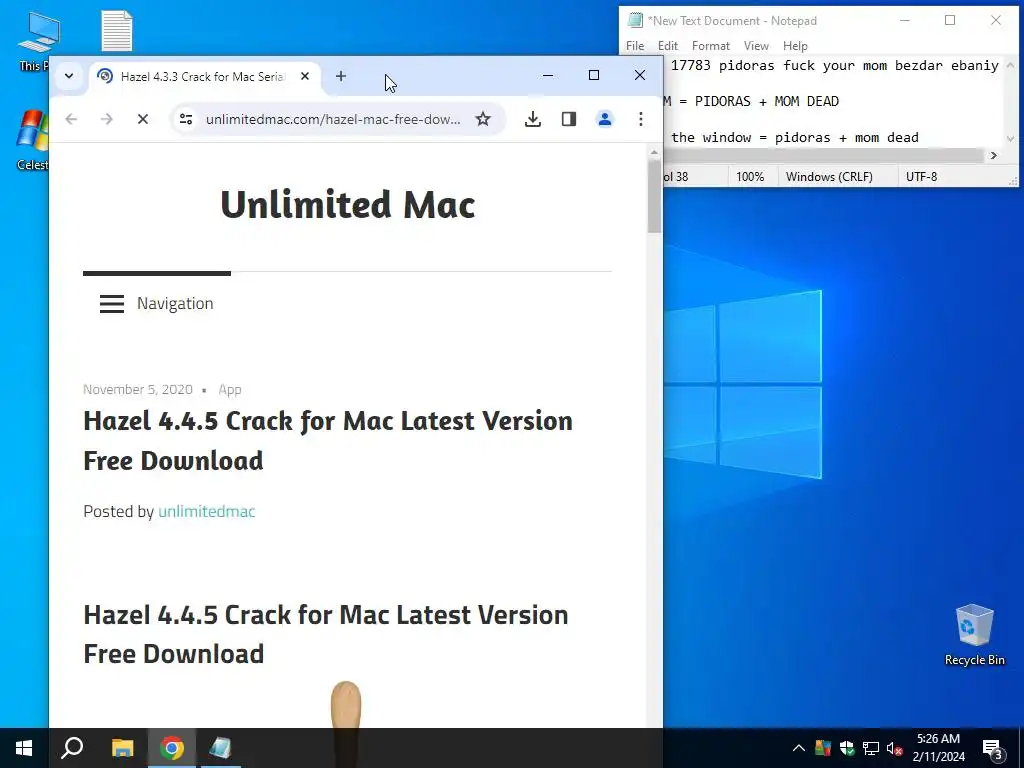Click Windows (CRLF) in Notepad status bar
Viewport: 1024px width, 768px height.
(x=829, y=176)
